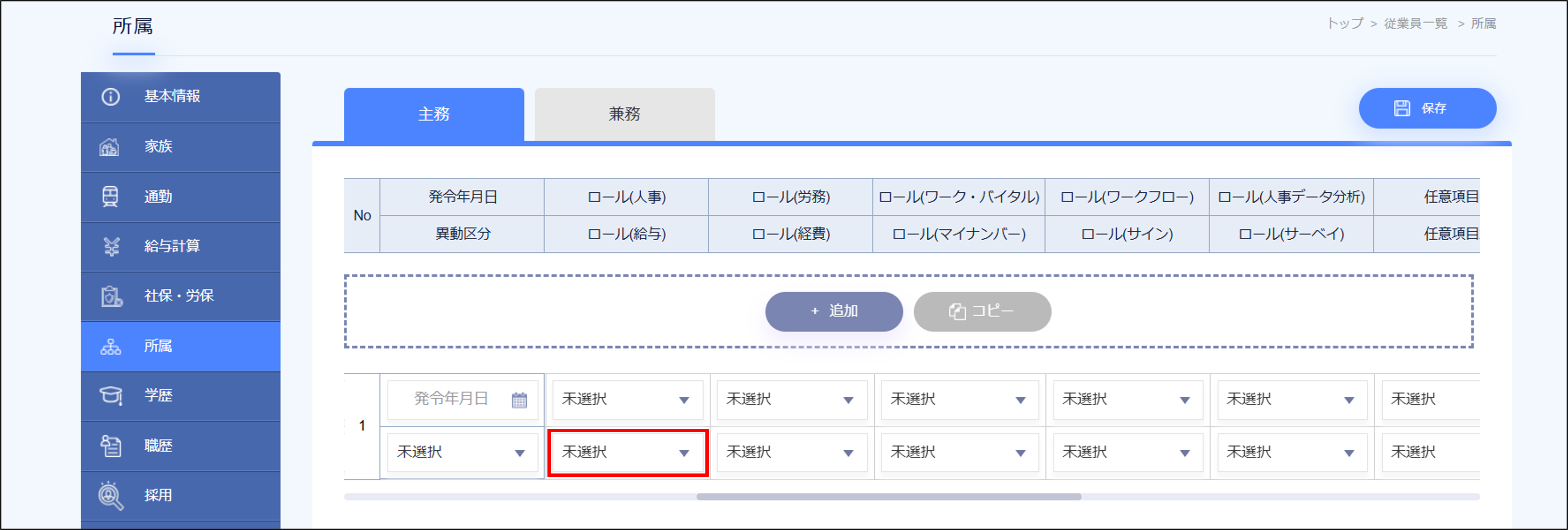Screen dimensions: 1568x530
Task: Follow the トップ breadcrumb link
Action: tap(1345, 24)
